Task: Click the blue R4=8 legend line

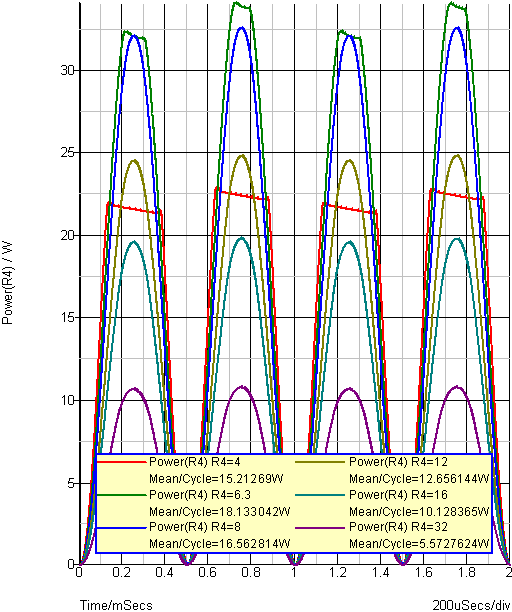Action: tap(121, 528)
